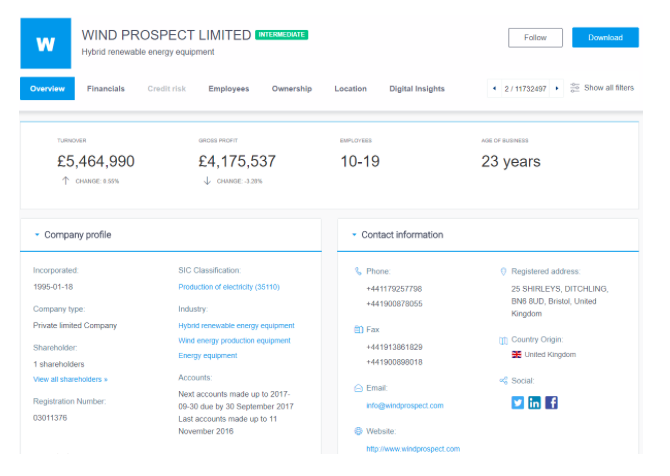The image size is (670, 476).
Task: Click the fax machine icon
Action: (359, 329)
